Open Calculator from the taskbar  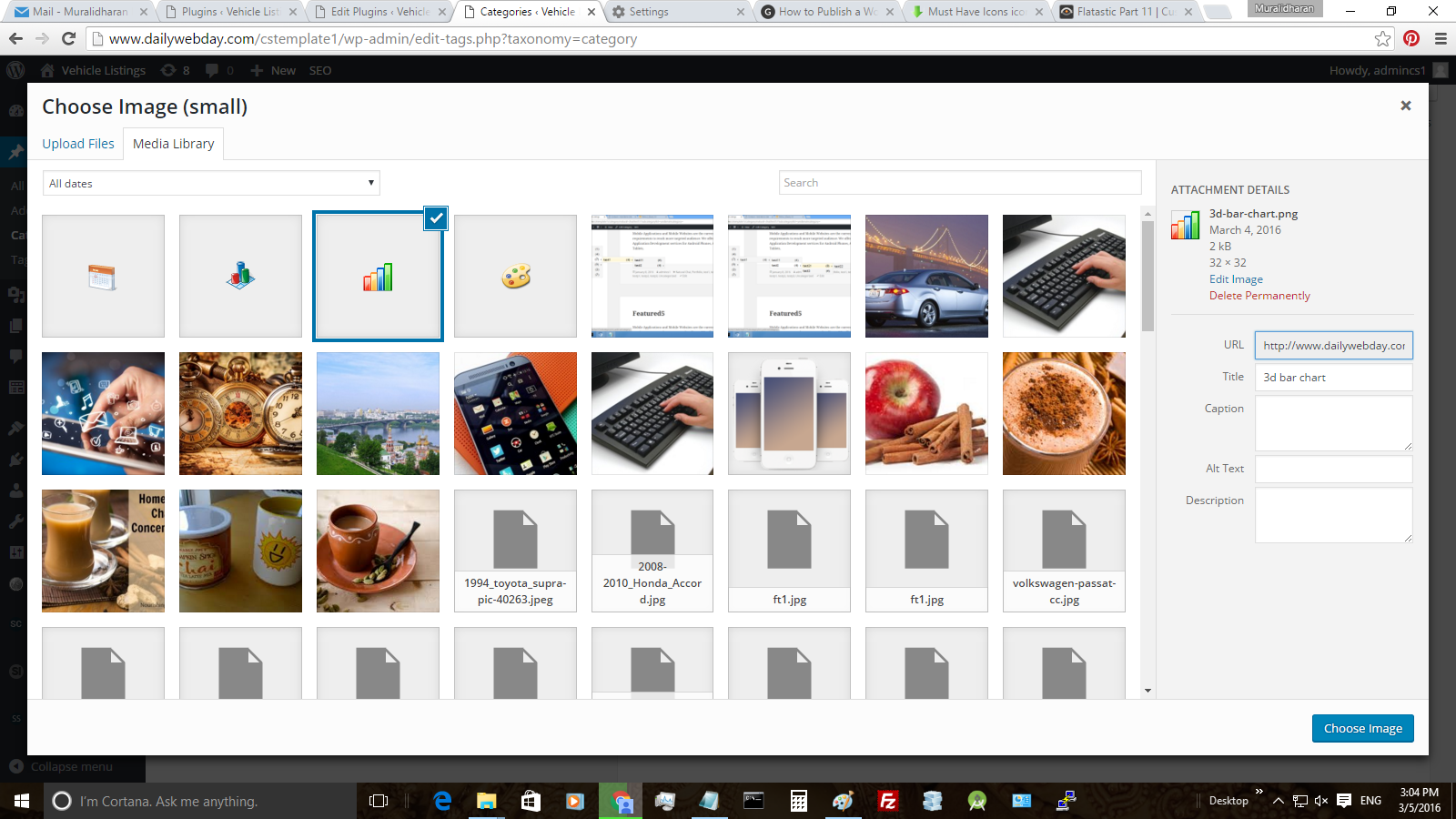pyautogui.click(x=798, y=801)
